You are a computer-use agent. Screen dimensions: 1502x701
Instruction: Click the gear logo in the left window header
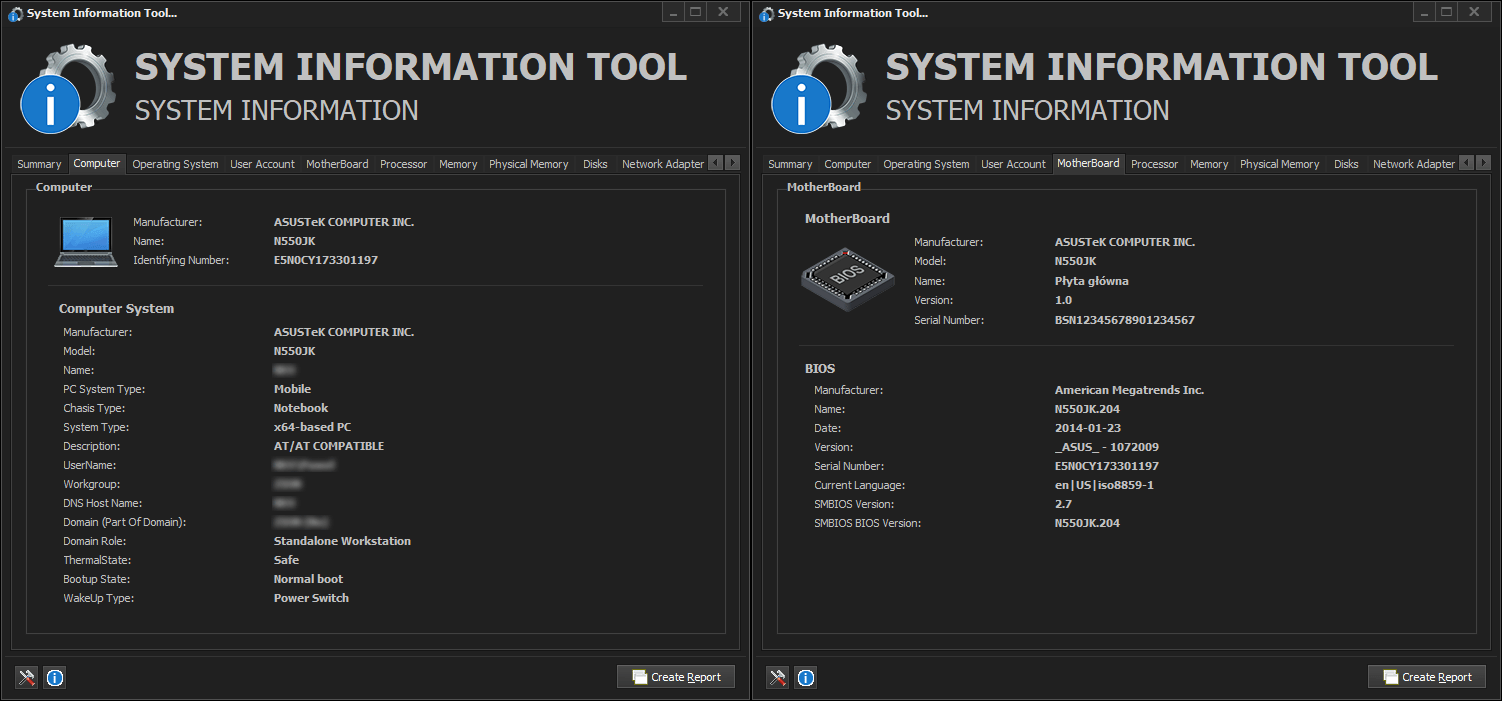pos(69,88)
